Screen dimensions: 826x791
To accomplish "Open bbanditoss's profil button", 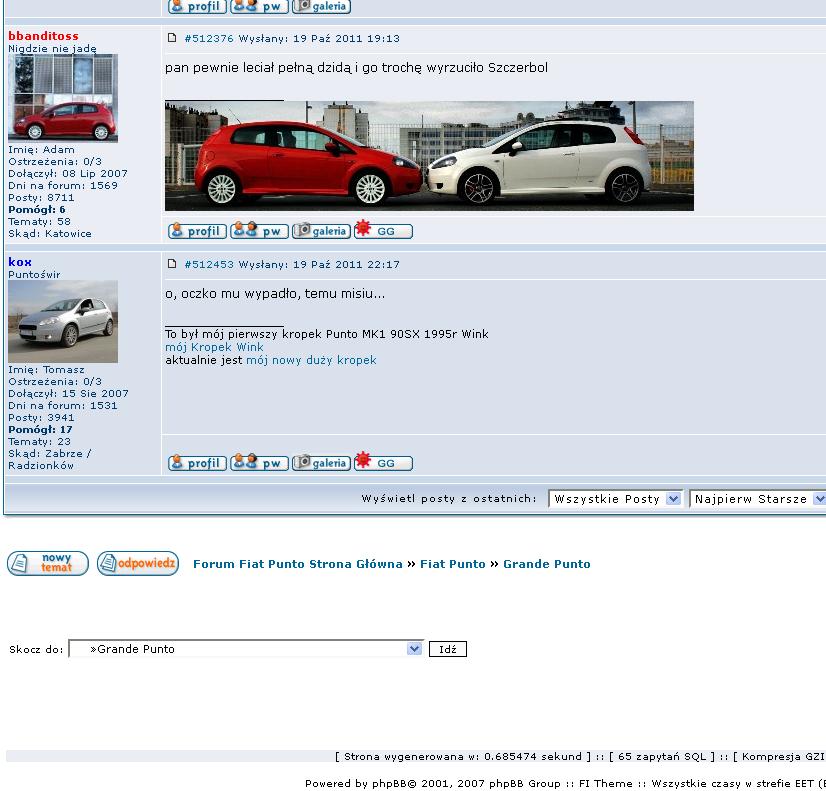I will [197, 231].
